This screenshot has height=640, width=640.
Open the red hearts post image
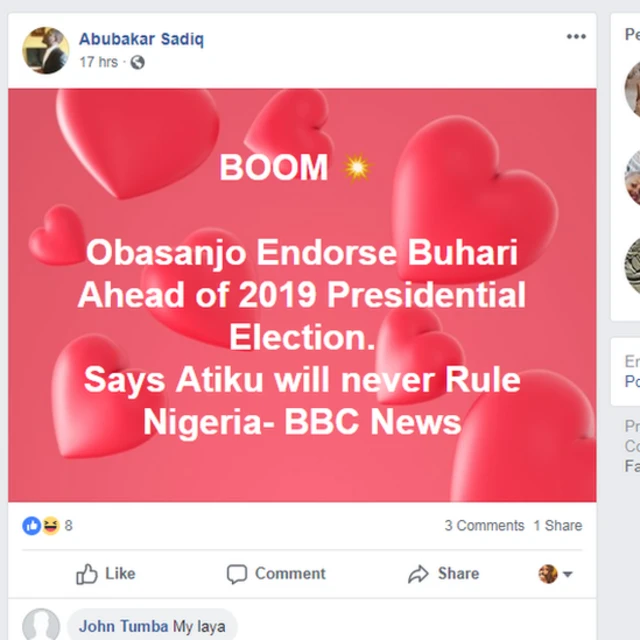tap(302, 295)
